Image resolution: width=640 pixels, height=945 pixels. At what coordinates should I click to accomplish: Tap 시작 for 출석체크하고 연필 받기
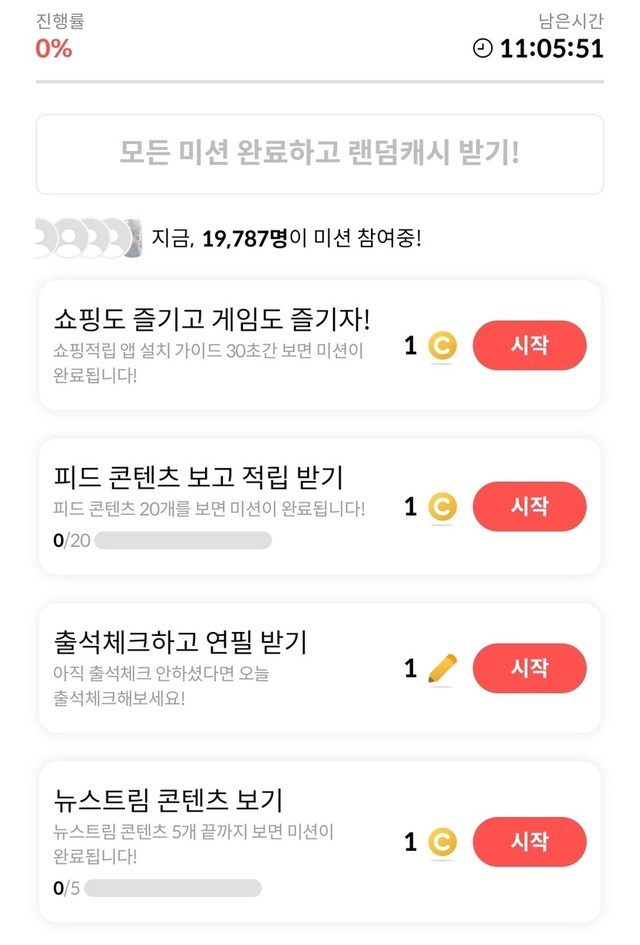click(x=529, y=668)
